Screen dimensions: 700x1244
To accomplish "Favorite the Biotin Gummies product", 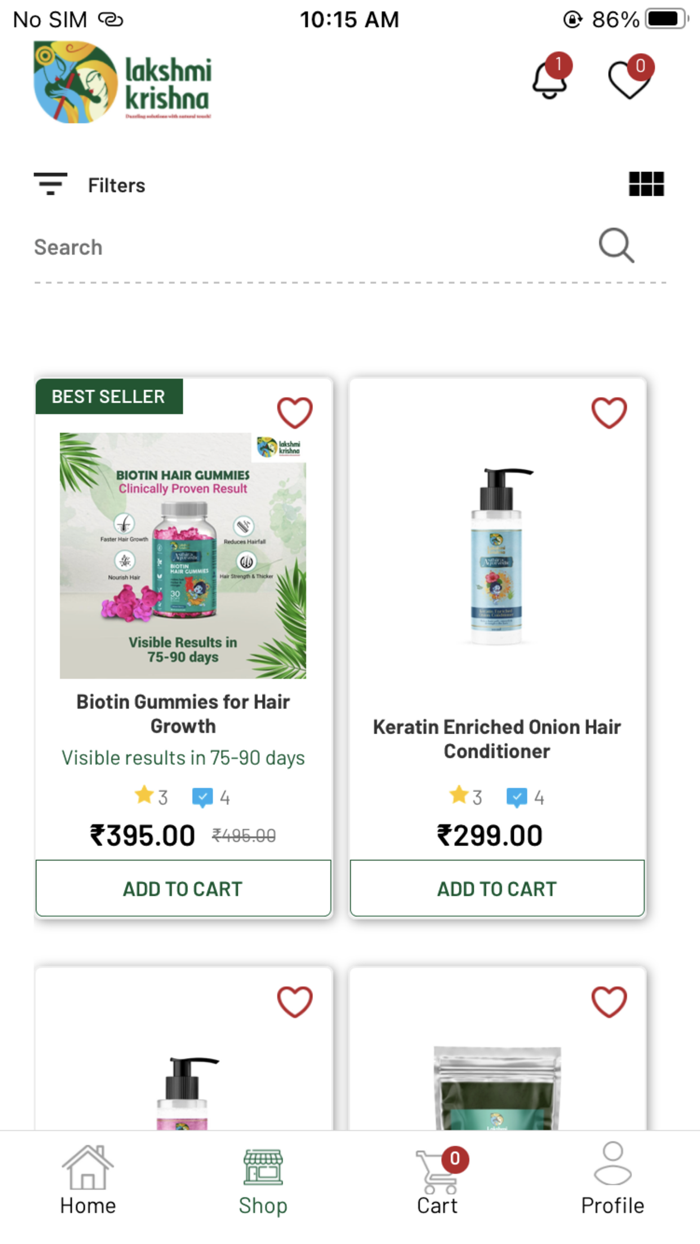I will click(x=295, y=412).
